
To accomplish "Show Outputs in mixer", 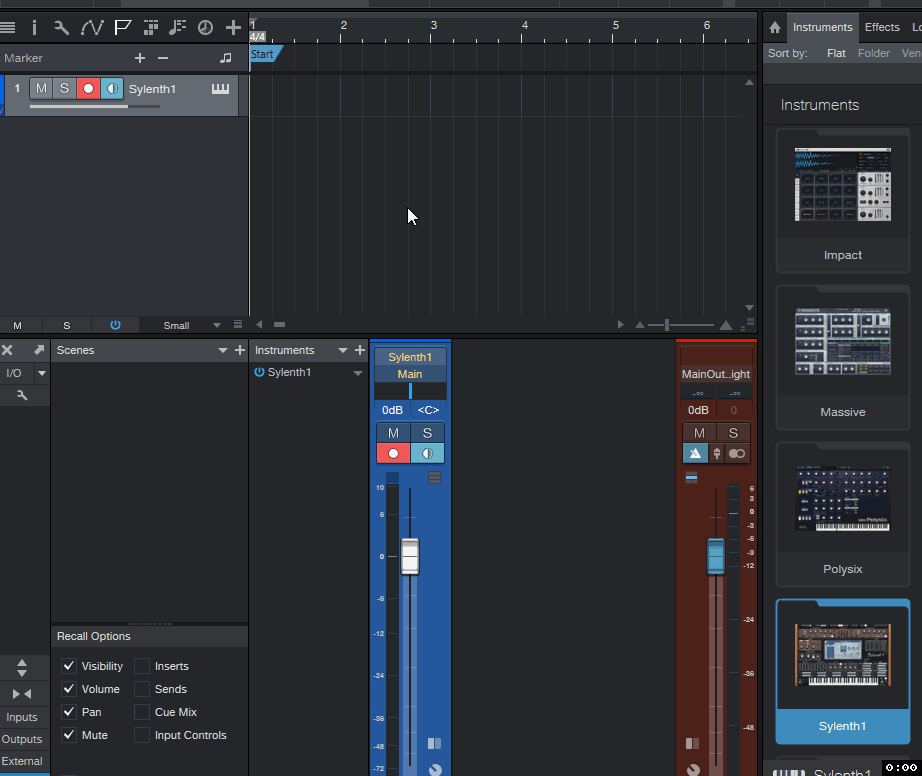I will click(22, 739).
